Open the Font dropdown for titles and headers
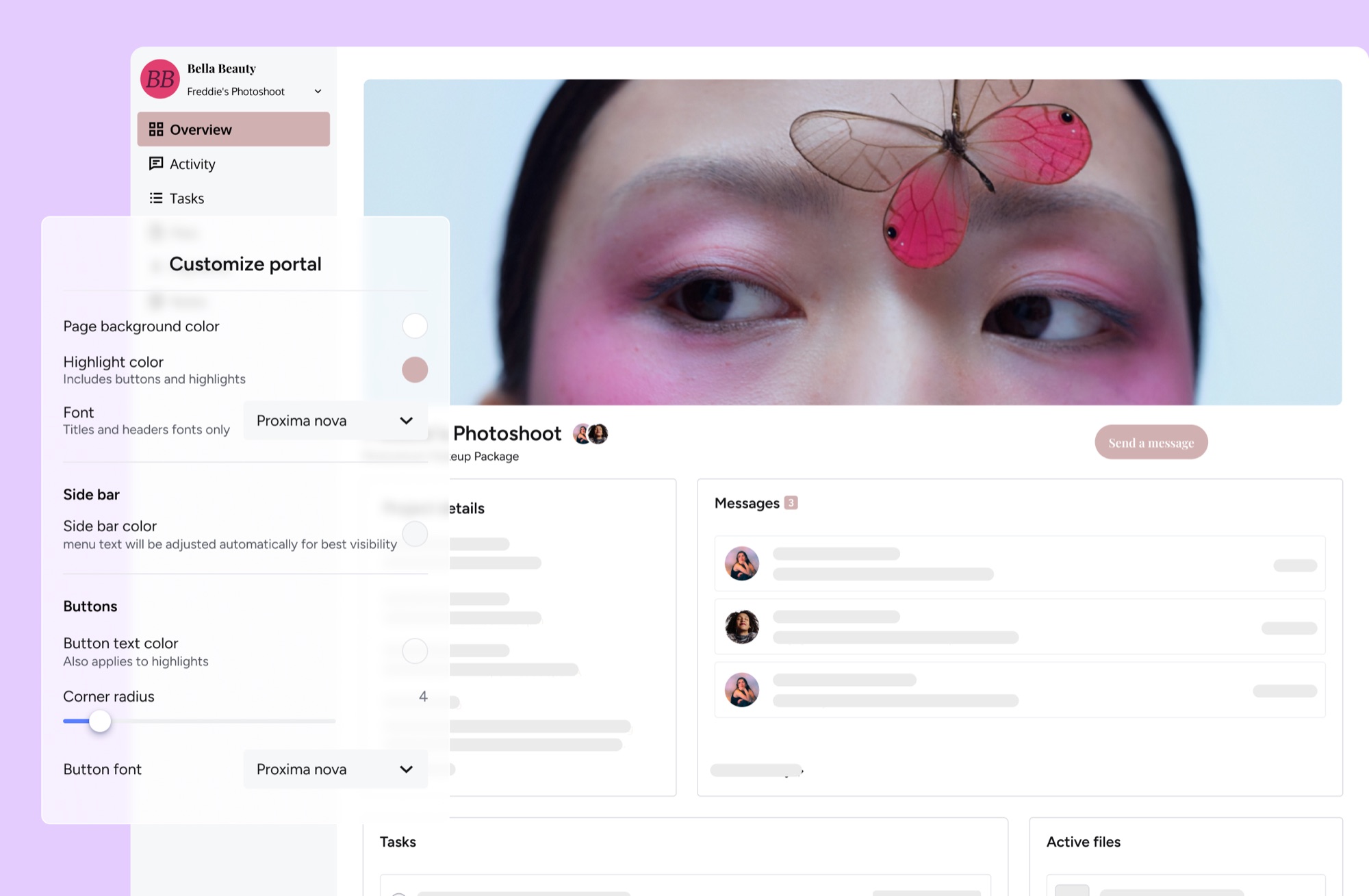Image resolution: width=1369 pixels, height=896 pixels. pyautogui.click(x=335, y=420)
